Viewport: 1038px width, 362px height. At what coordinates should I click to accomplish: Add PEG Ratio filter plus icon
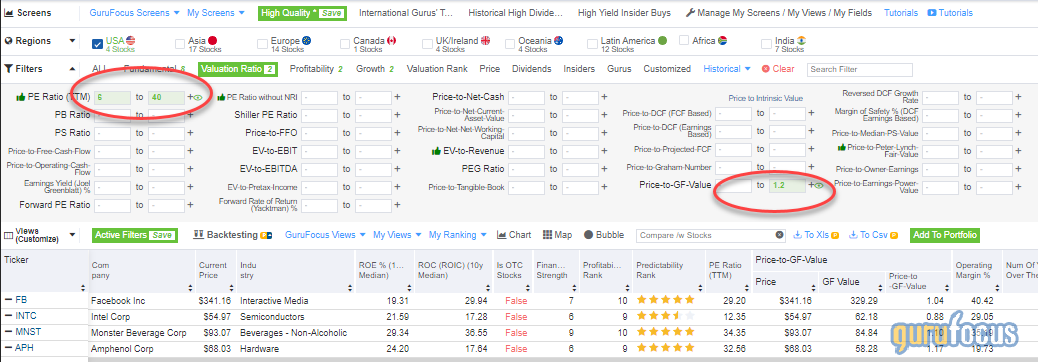(x=604, y=169)
